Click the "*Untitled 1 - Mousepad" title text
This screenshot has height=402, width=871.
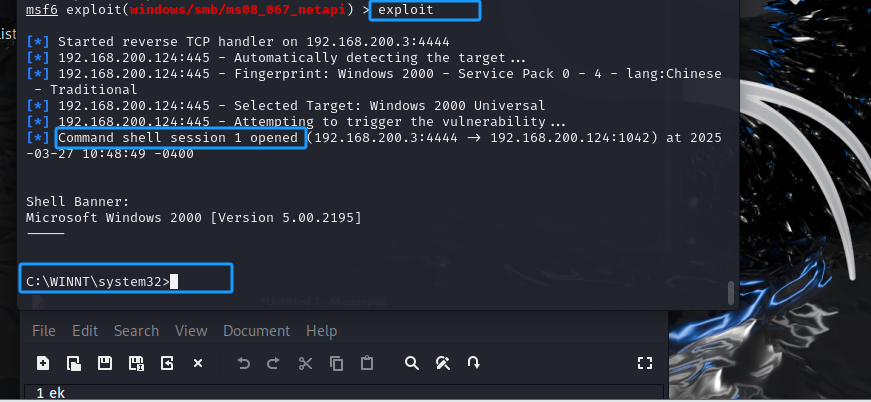tap(323, 302)
